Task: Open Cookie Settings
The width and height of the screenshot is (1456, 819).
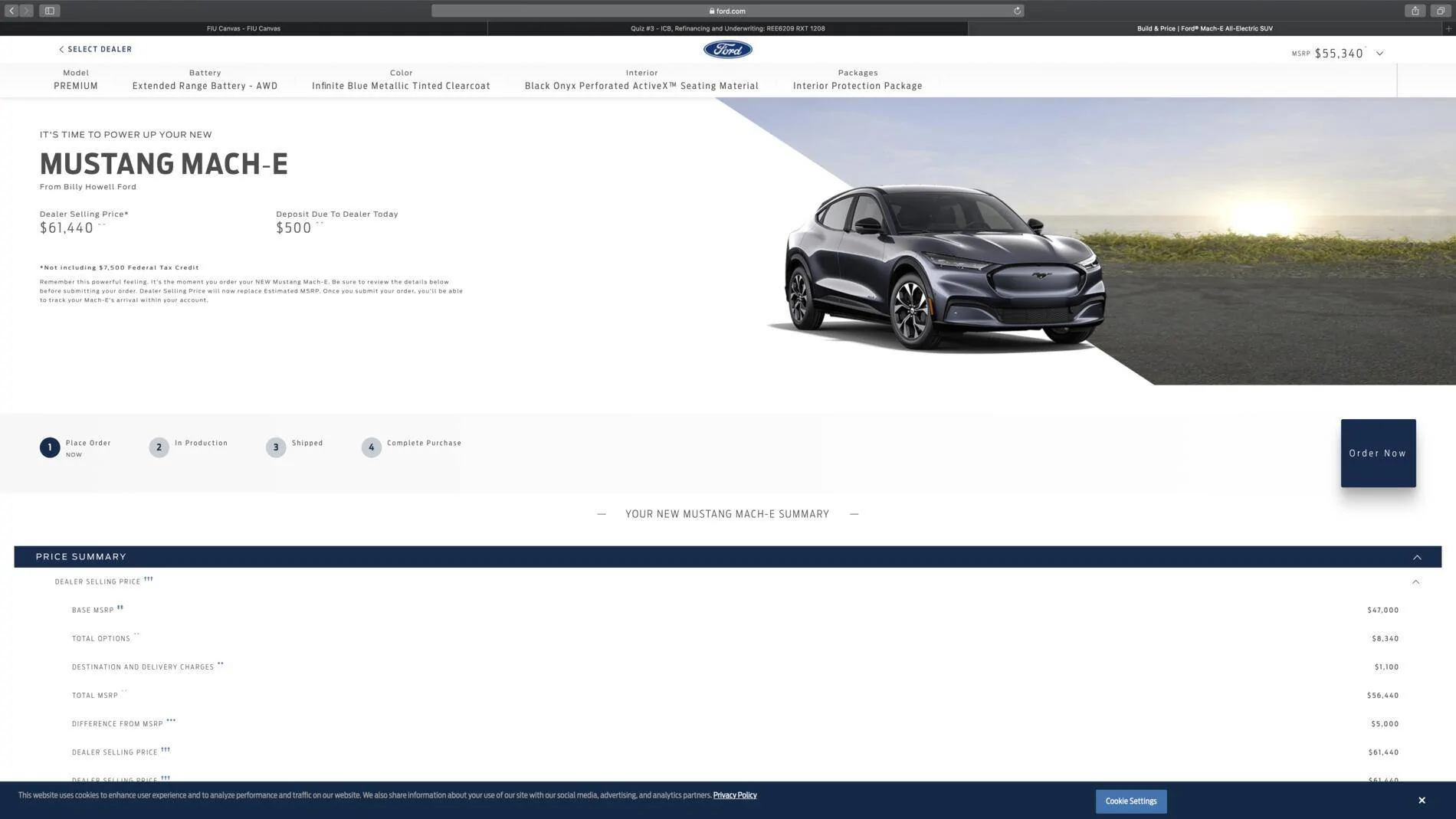Action: (x=1130, y=801)
